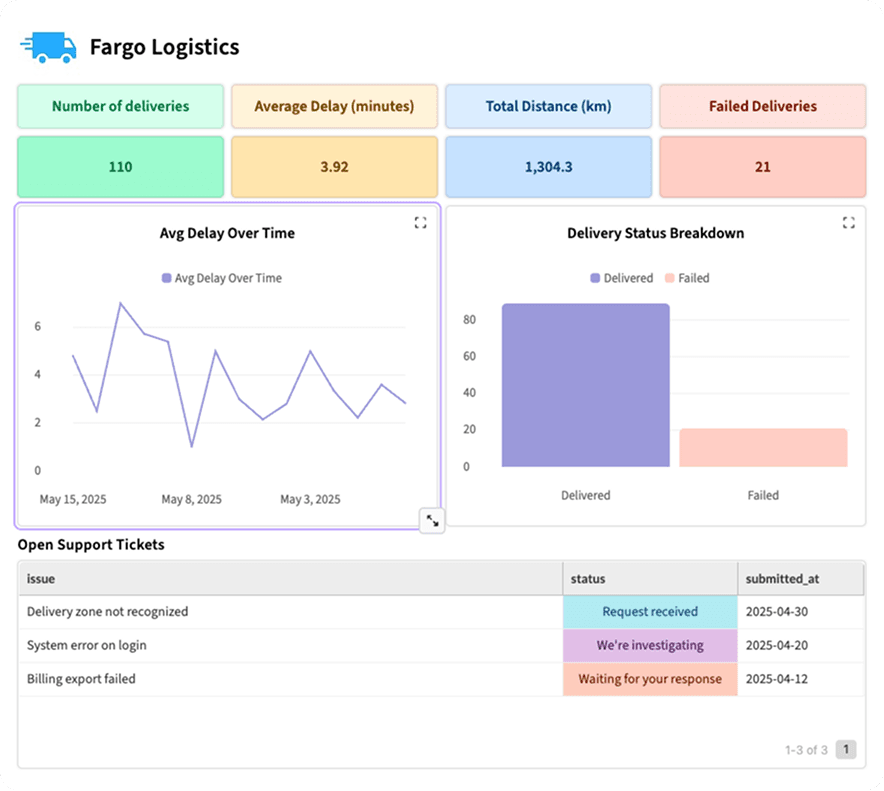Viewport: 884px width, 791px height.
Task: Click the Fargo Logistics truck logo
Action: [48, 47]
